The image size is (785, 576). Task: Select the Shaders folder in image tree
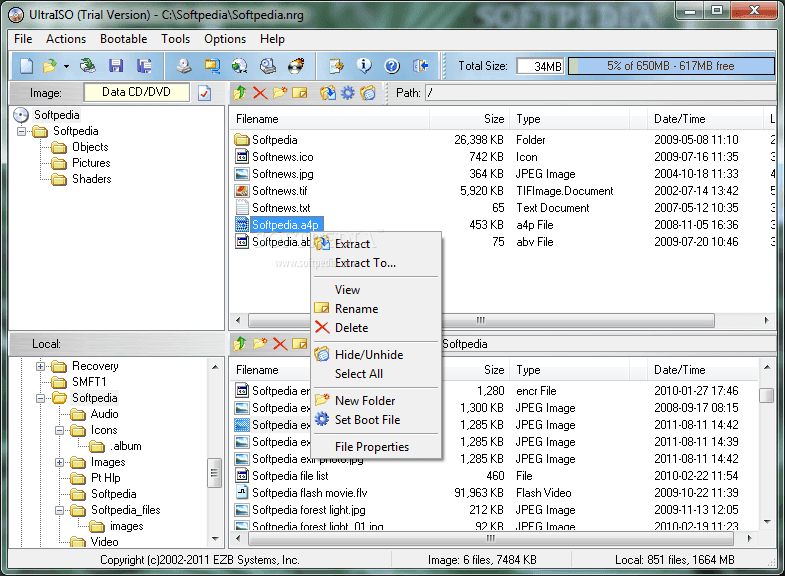[x=92, y=179]
